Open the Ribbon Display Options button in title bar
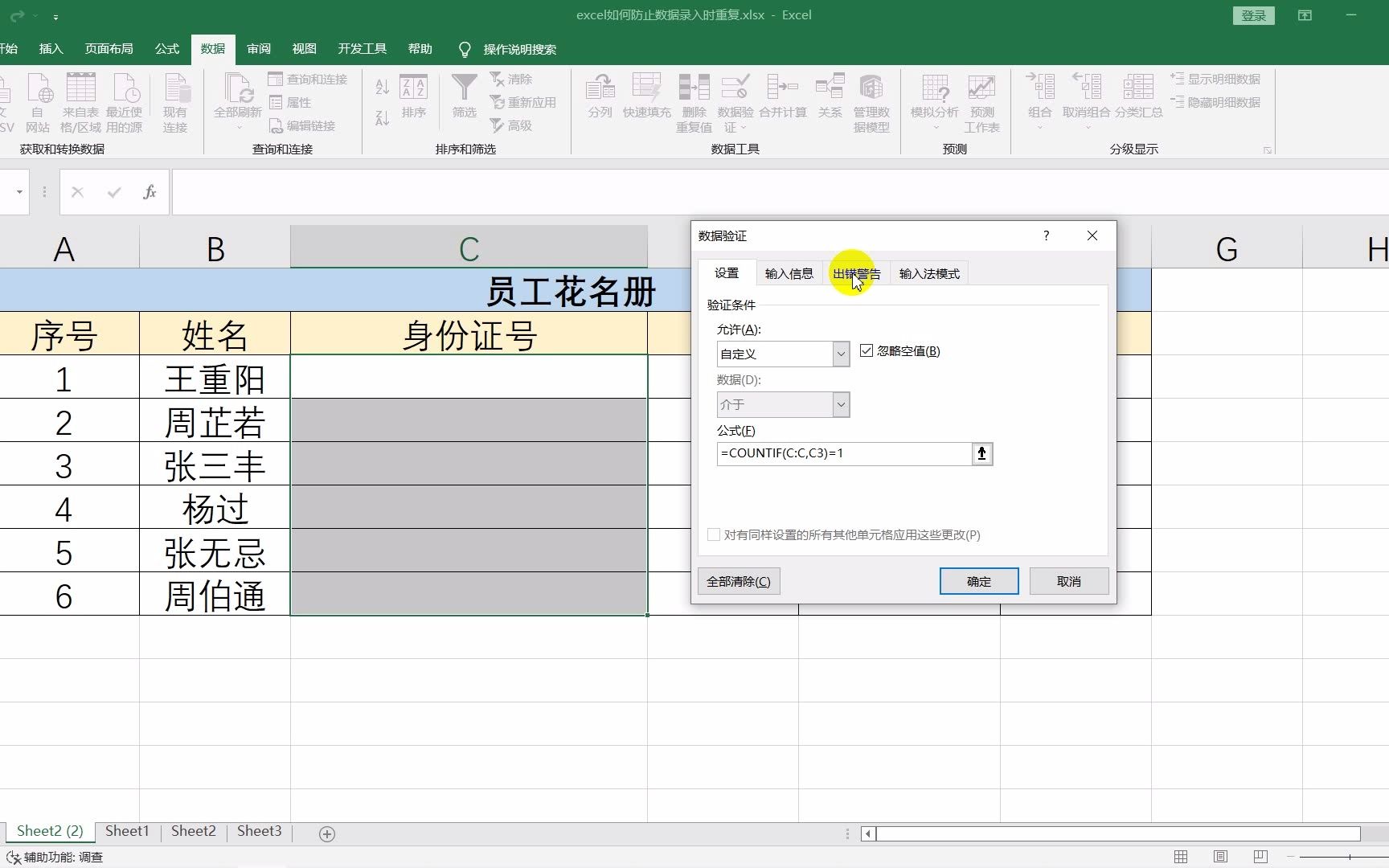The image size is (1389, 868). point(1305,15)
